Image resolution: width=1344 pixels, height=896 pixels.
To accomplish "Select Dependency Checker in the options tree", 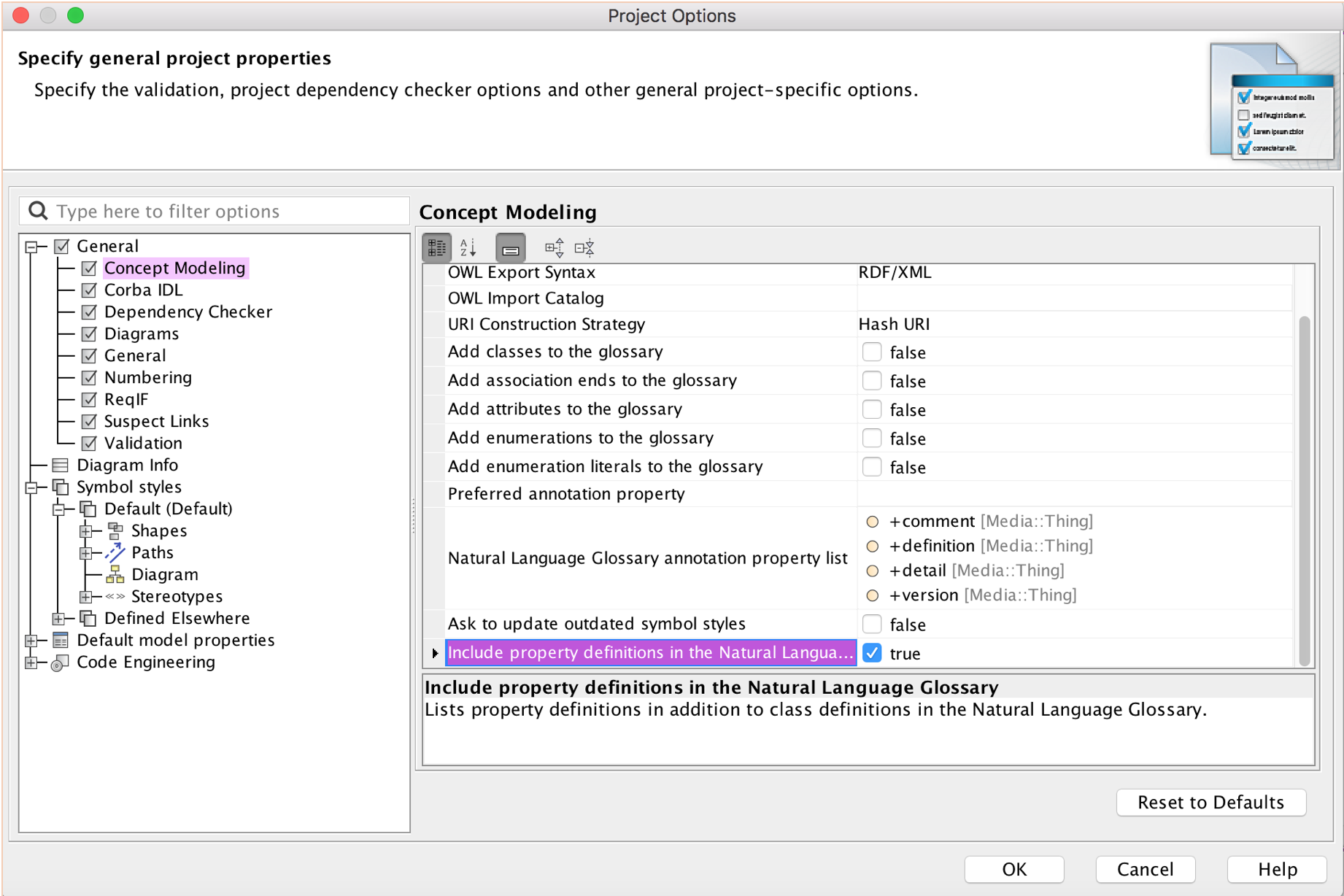I will click(x=188, y=312).
